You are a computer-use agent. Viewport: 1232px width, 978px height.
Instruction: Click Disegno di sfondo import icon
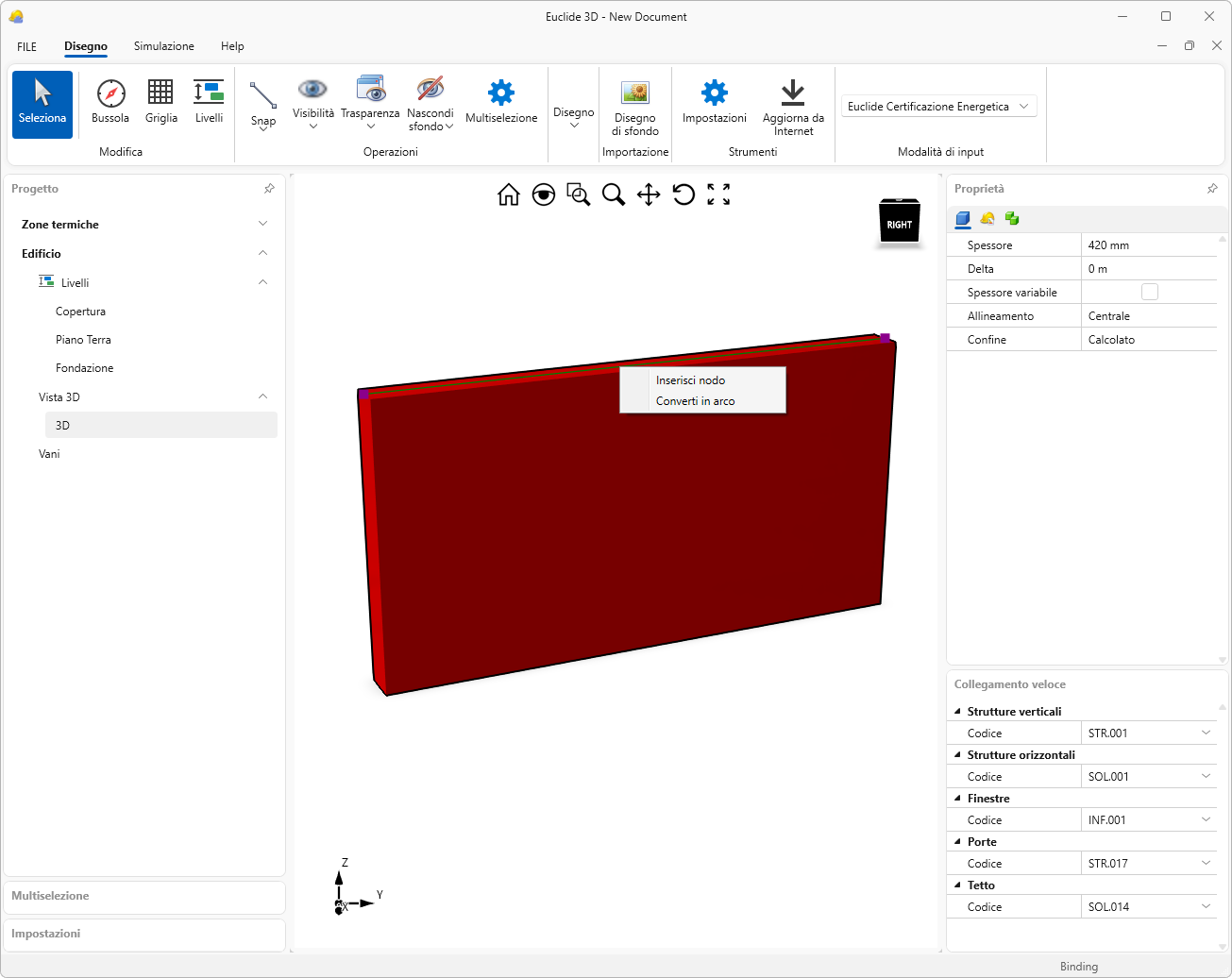pos(634,93)
